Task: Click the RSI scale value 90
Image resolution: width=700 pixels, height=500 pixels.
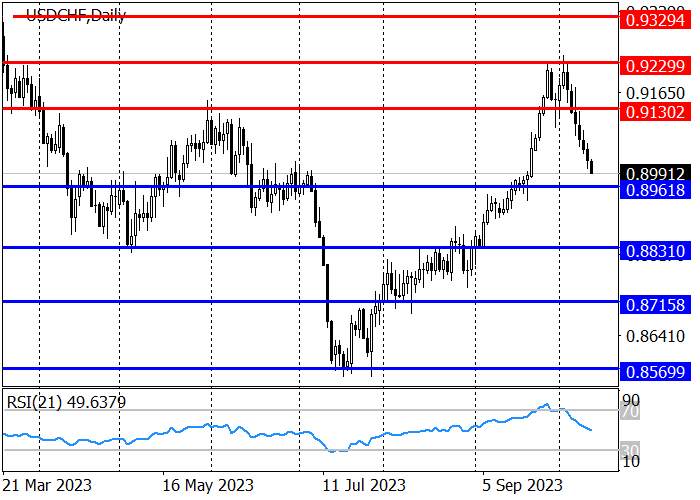Action: click(631, 400)
